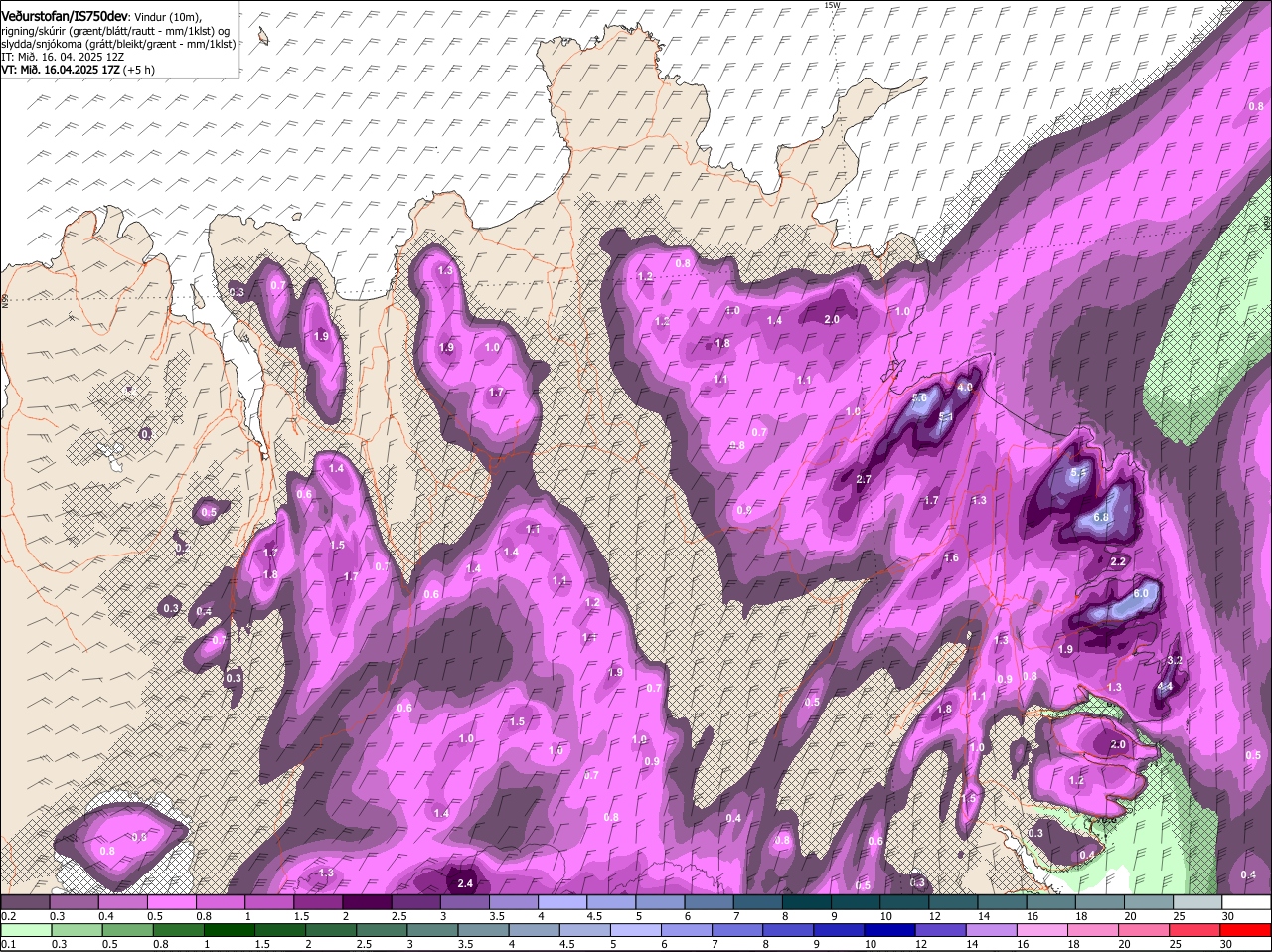
Task: Click the red rain legend swatch after 30
Action: click(1247, 930)
